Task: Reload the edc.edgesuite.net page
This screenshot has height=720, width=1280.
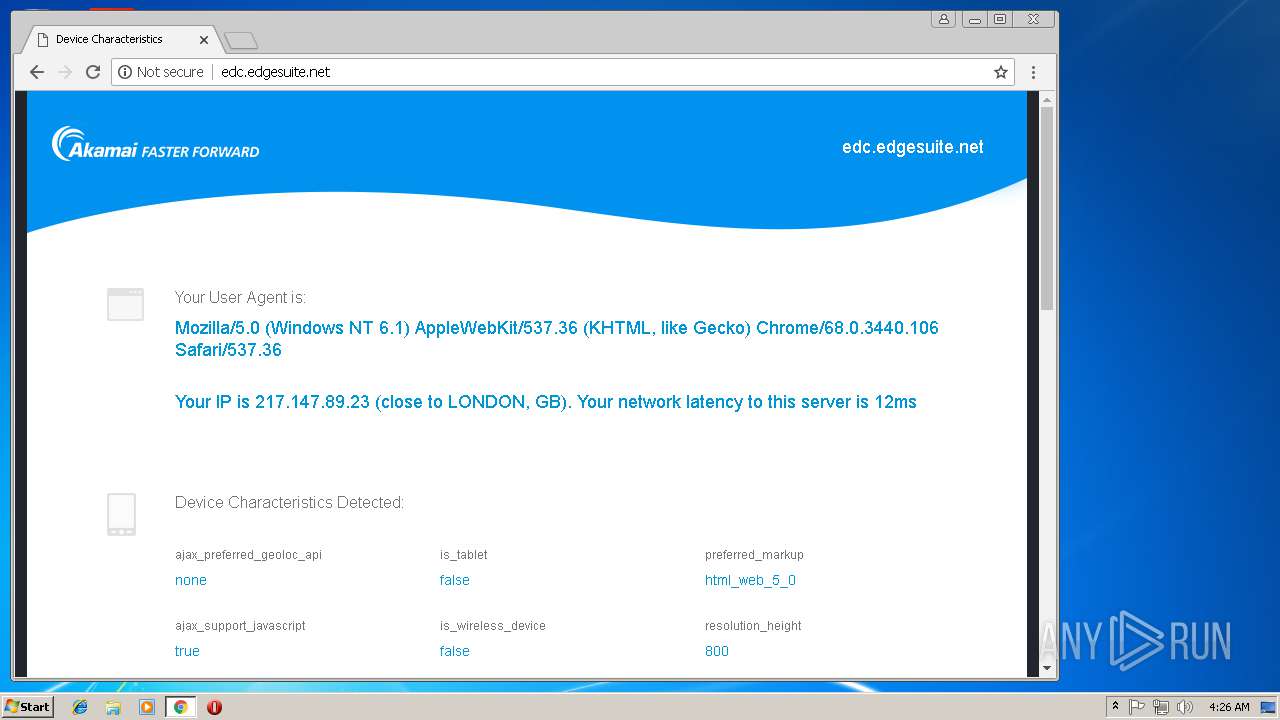Action: (x=93, y=72)
